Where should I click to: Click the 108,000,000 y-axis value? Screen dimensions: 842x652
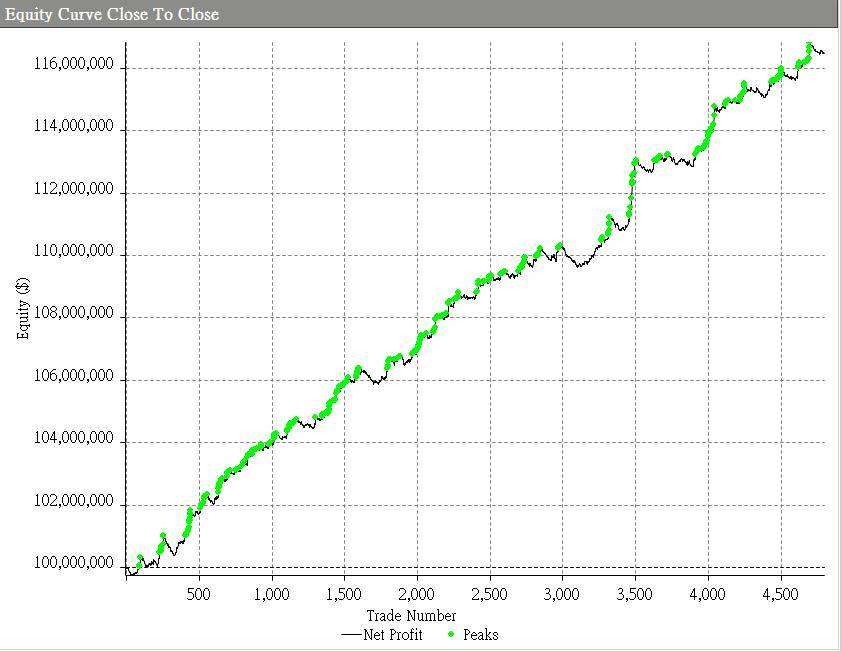coord(74,313)
